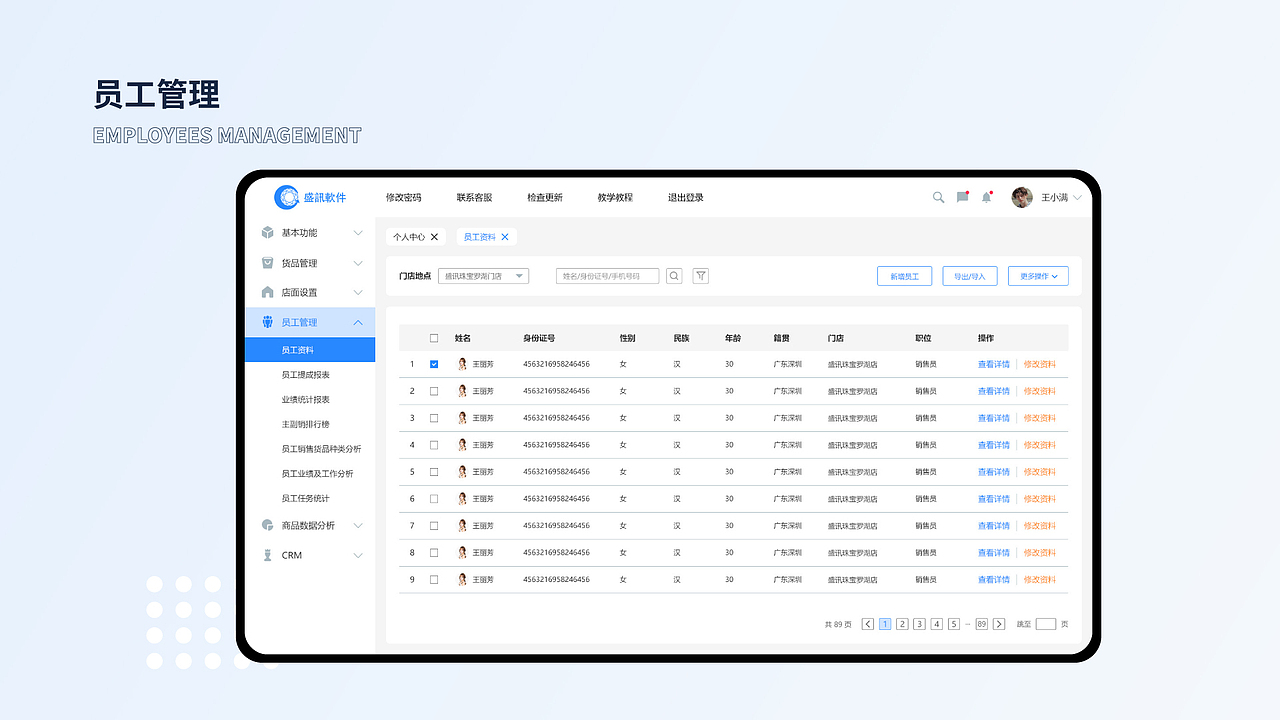The width and height of the screenshot is (1280, 720).
Task: Open the filter funnel icon
Action: tap(701, 276)
